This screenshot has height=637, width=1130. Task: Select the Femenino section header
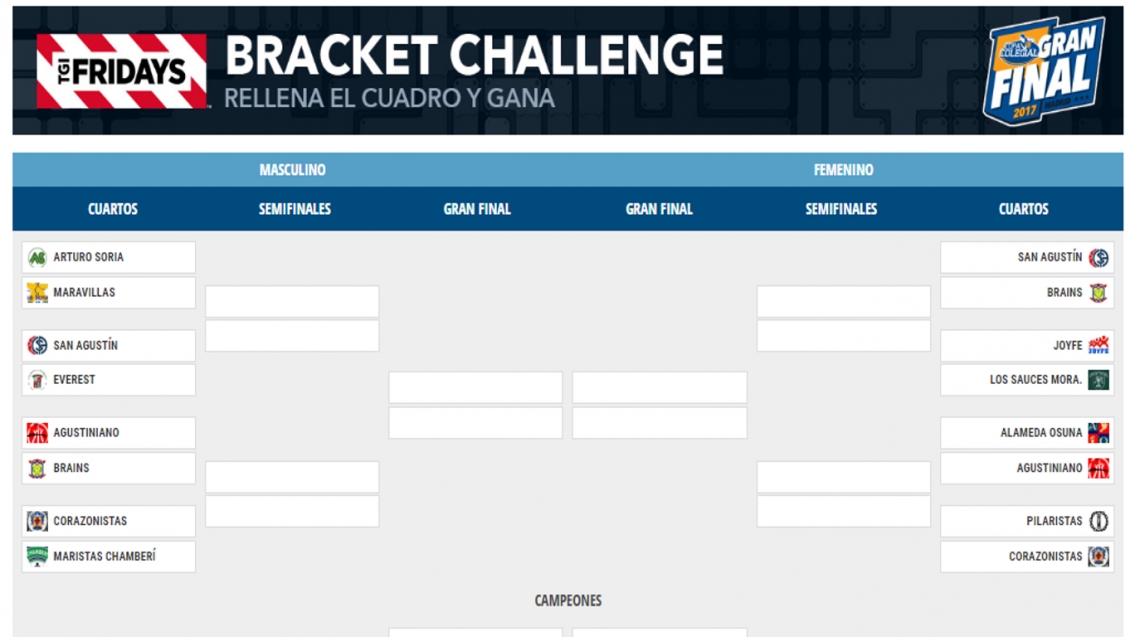(x=843, y=170)
